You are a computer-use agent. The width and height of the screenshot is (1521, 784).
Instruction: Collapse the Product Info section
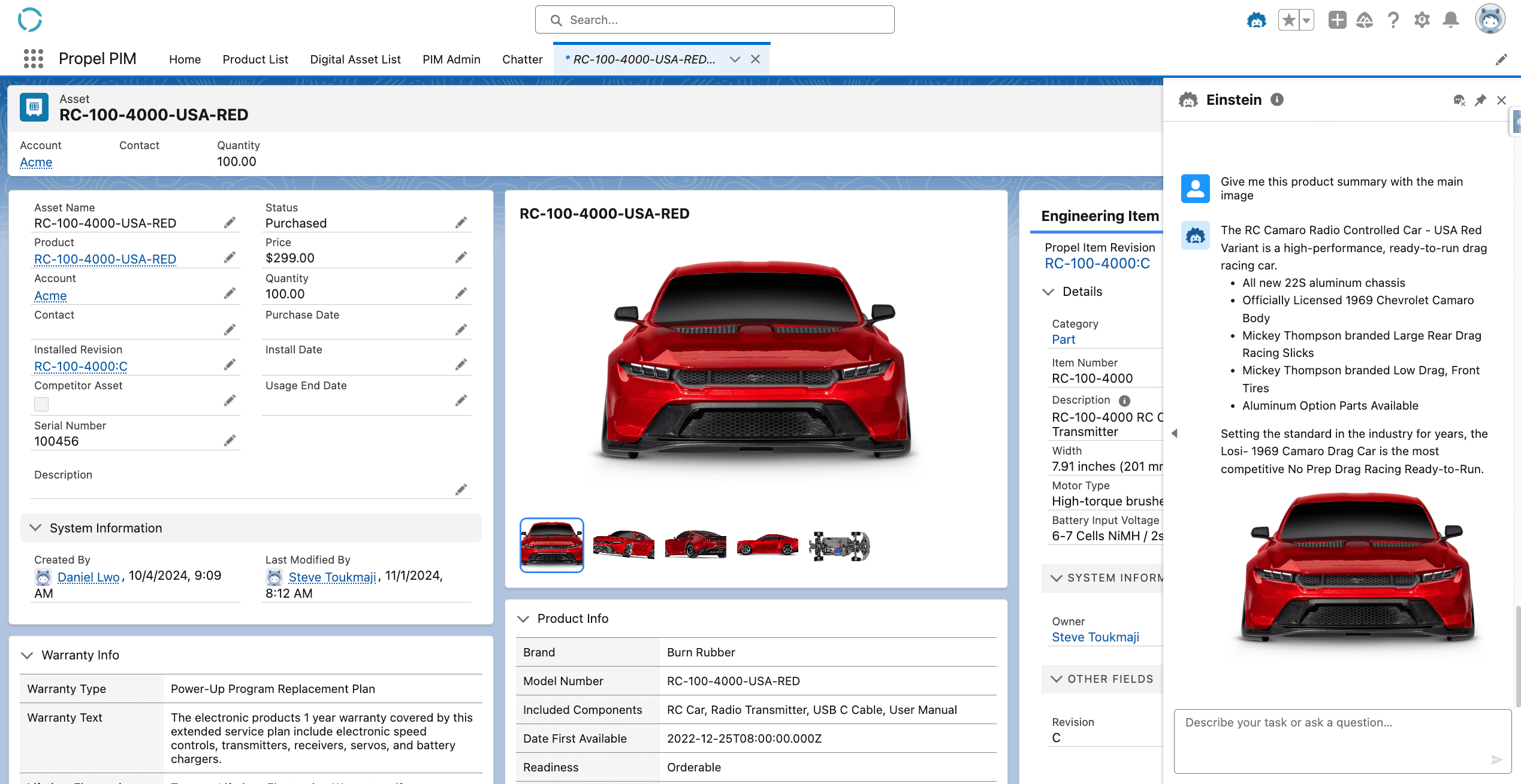(523, 619)
